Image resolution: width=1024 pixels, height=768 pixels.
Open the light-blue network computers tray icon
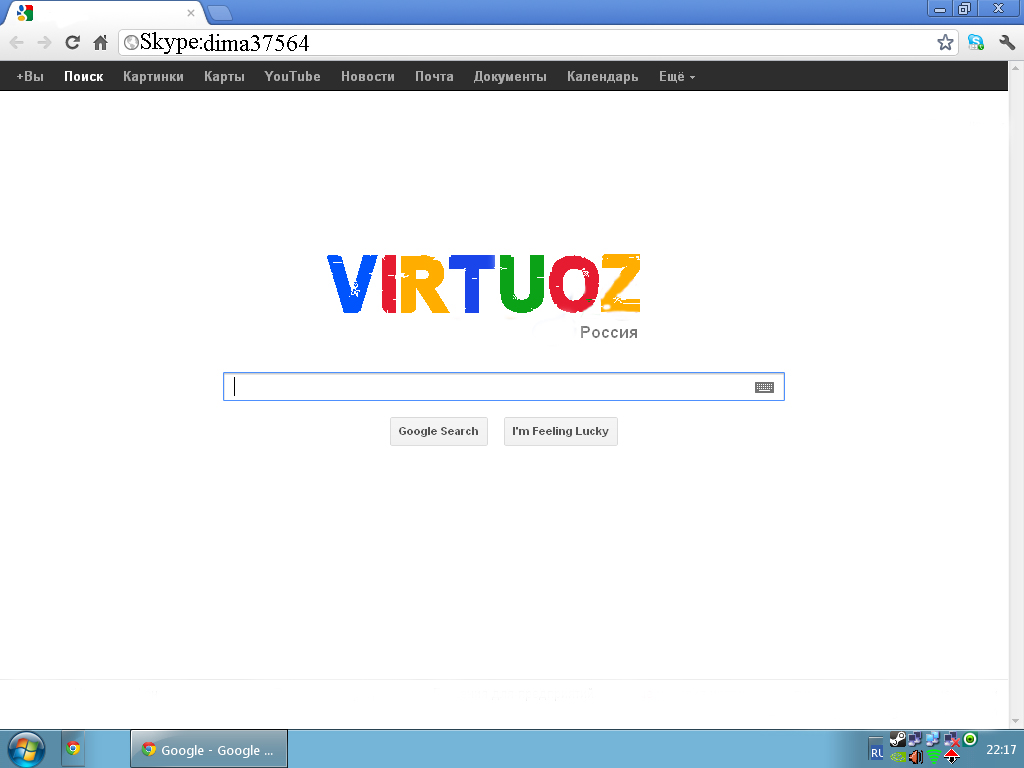point(933,739)
